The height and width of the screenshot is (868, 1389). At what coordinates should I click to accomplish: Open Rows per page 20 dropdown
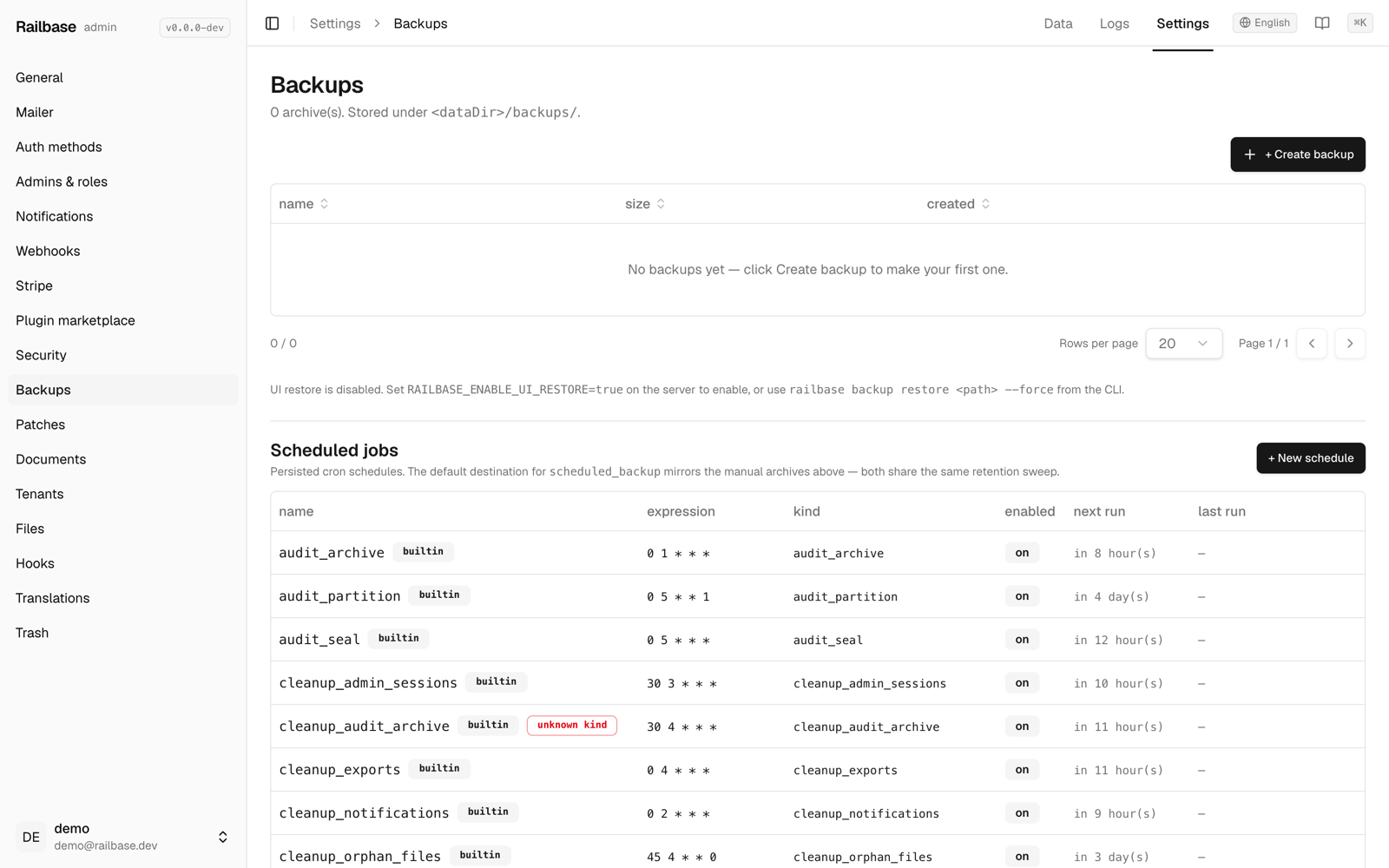1183,344
